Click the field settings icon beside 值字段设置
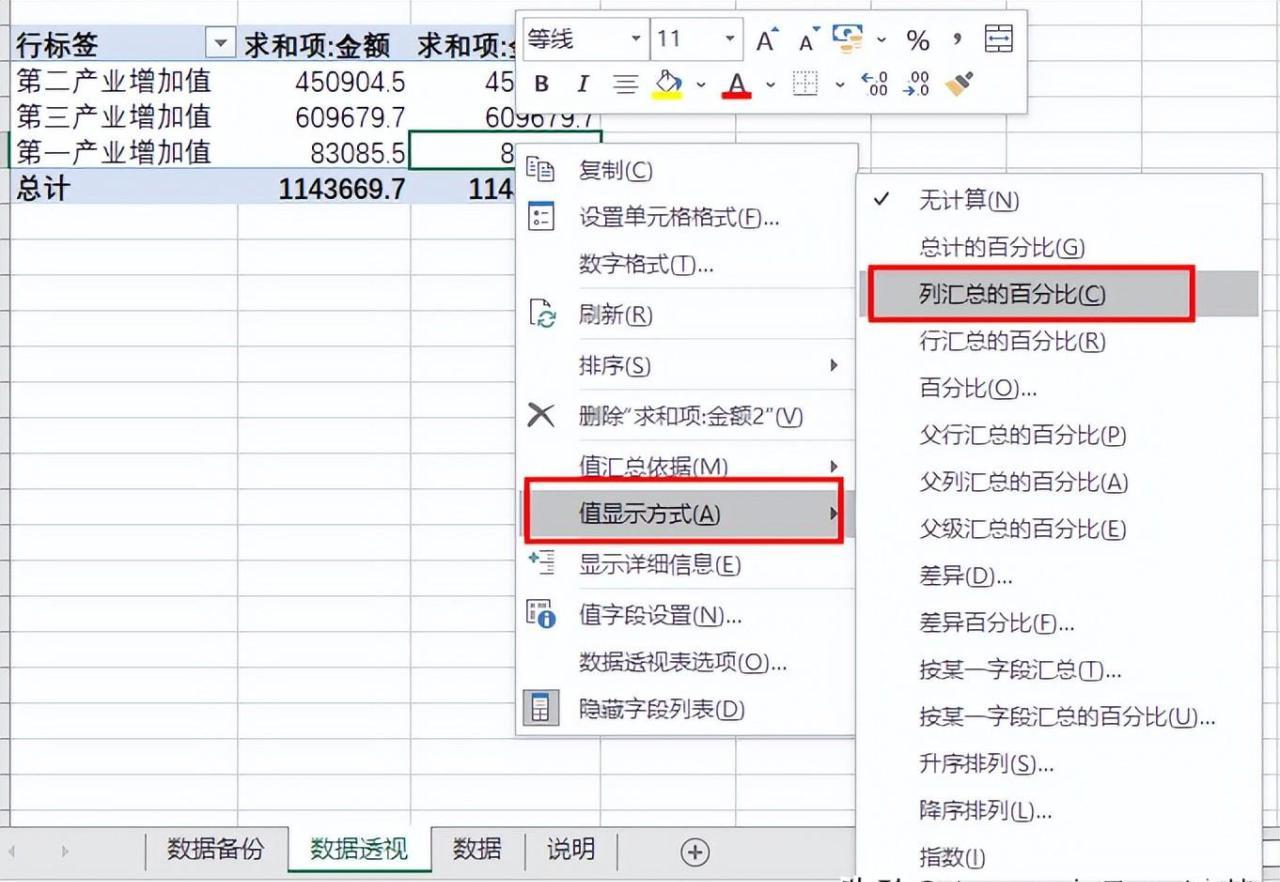This screenshot has height=882, width=1280. click(541, 614)
